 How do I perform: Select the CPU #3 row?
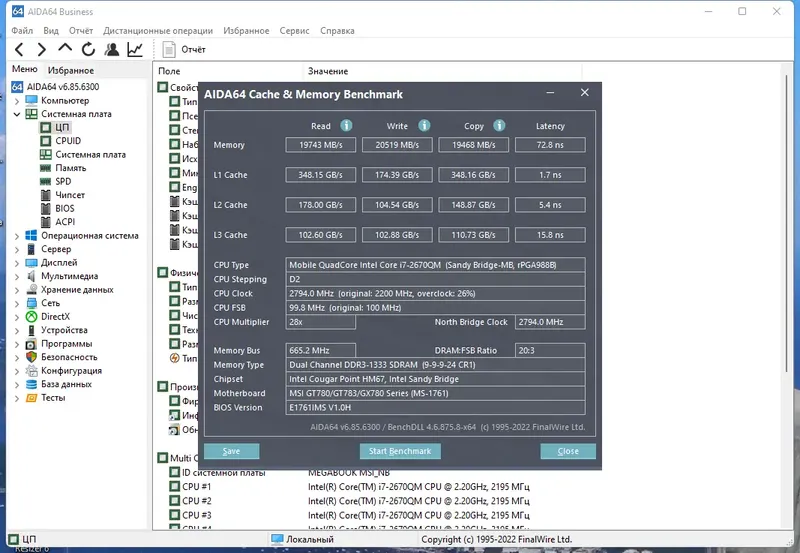(x=349, y=515)
